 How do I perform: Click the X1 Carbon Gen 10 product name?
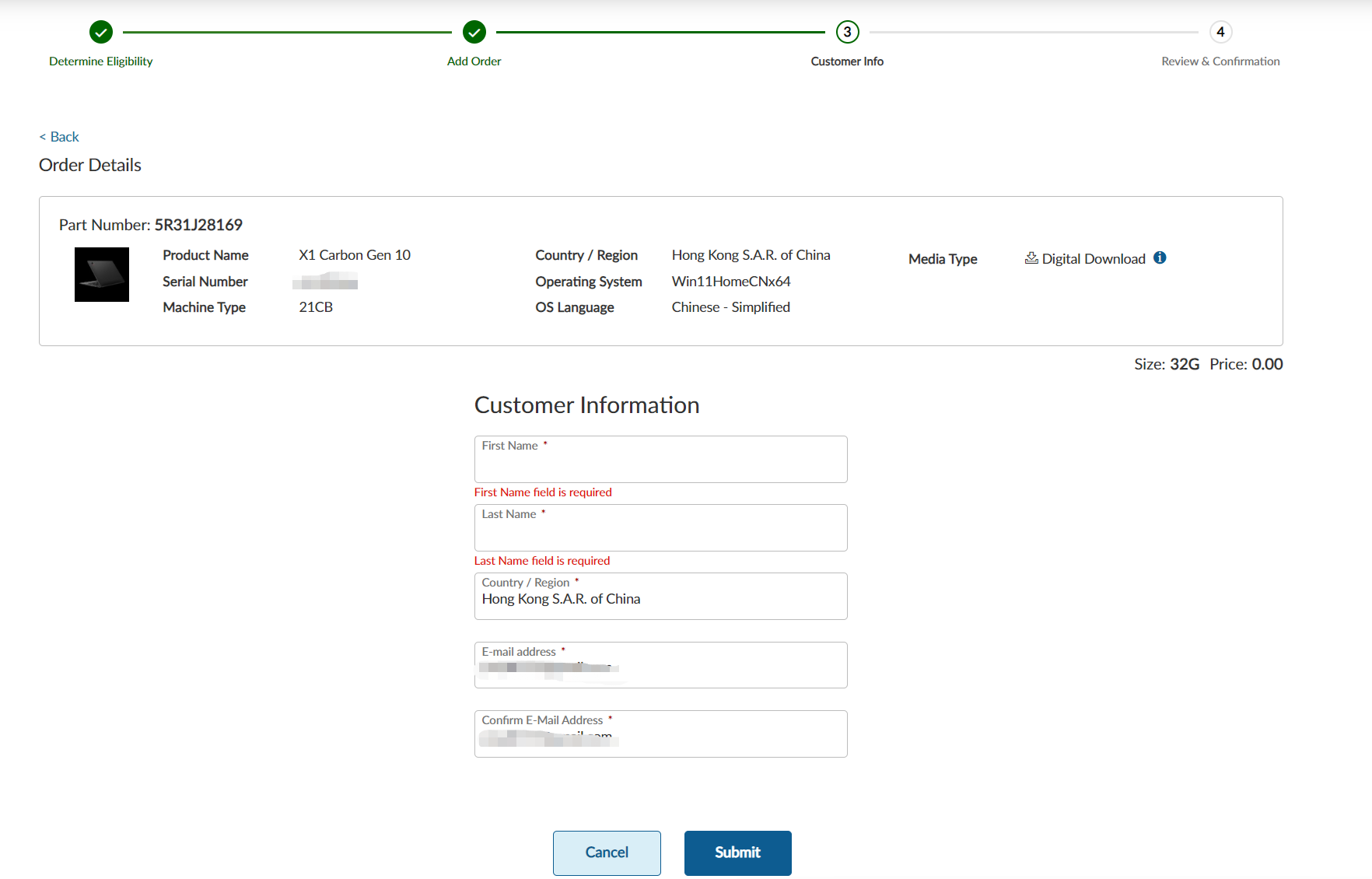click(355, 255)
